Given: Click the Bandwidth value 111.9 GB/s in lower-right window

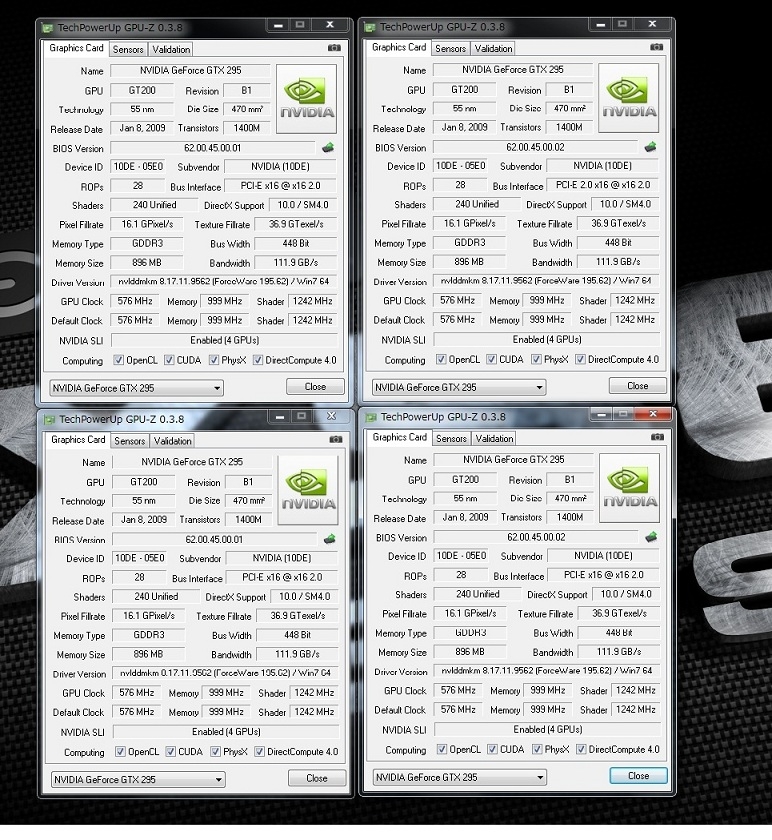Looking at the screenshot, I should (x=619, y=651).
